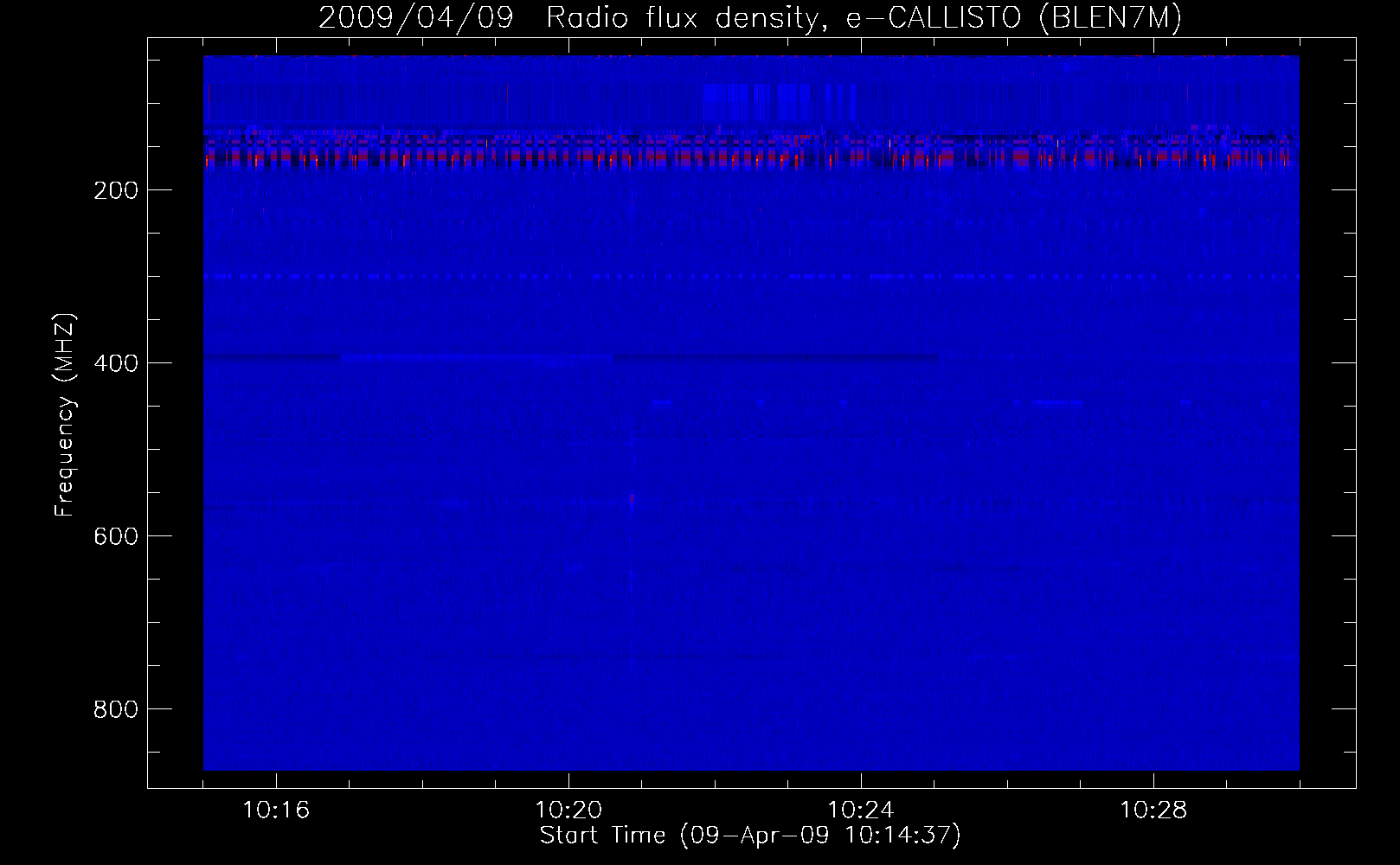The image size is (1400, 865).
Task: Click the '10:16' time tick label
Action: click(276, 811)
